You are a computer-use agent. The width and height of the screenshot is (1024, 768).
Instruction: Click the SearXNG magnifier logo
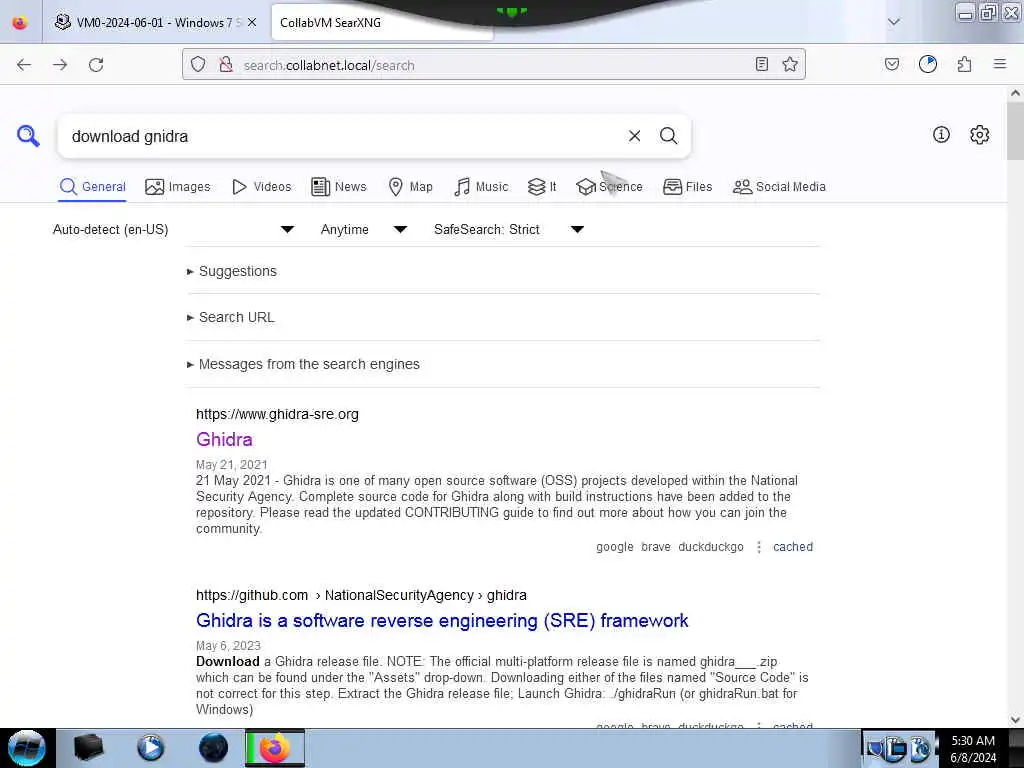[28, 136]
